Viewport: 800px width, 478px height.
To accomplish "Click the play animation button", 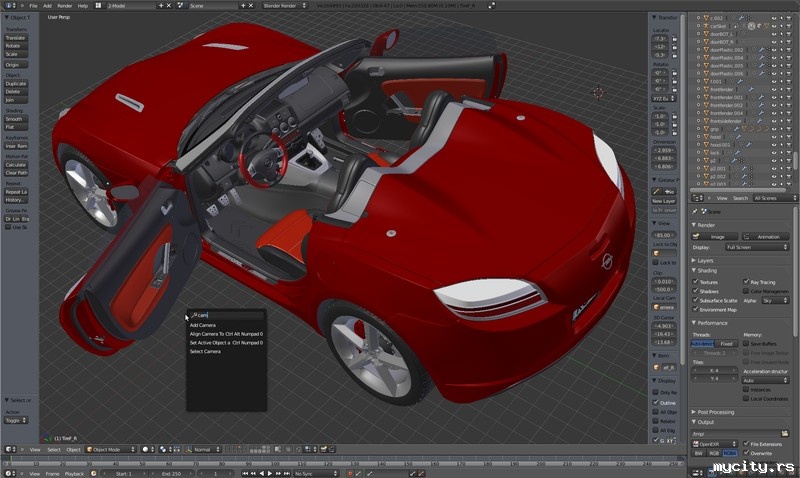I will coord(270,473).
